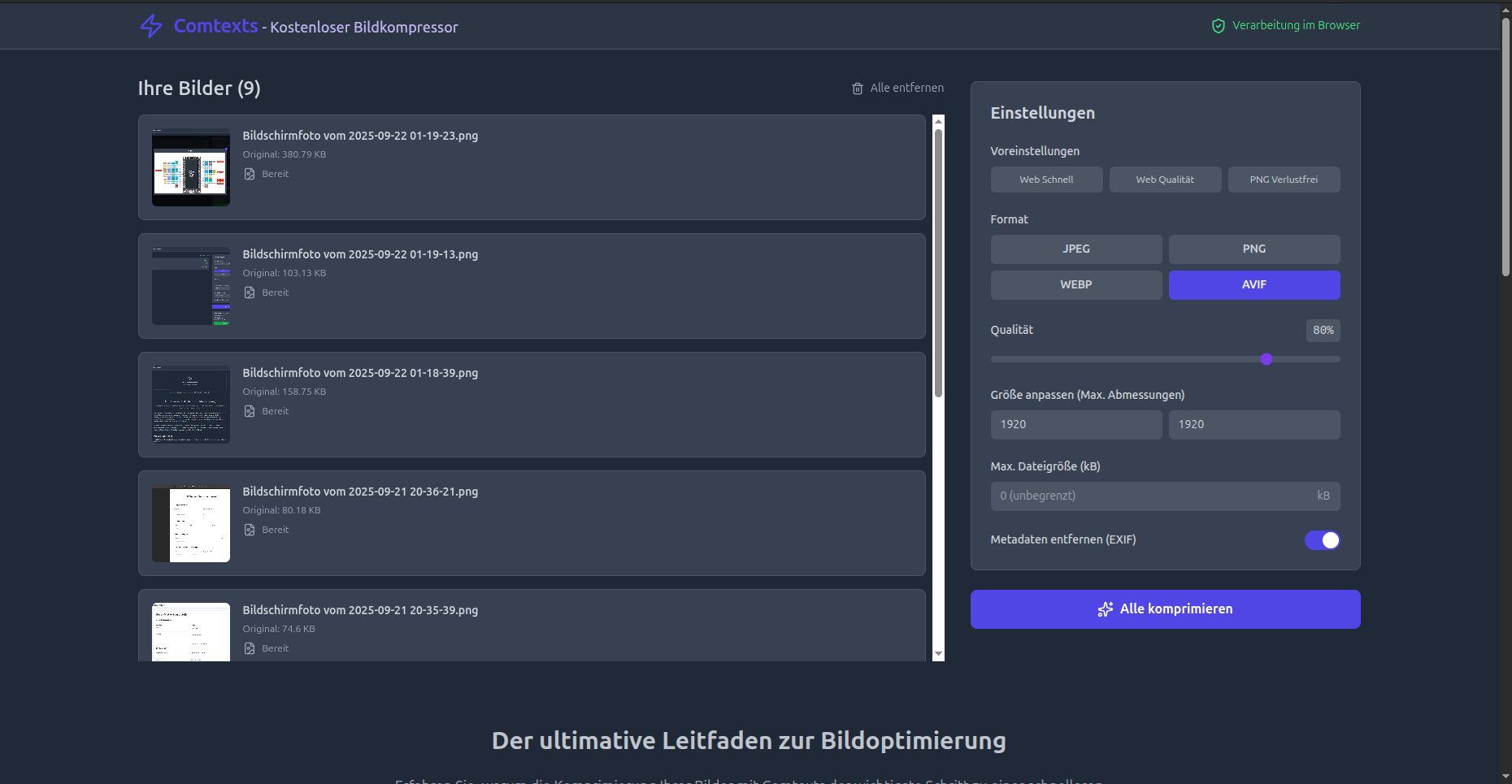Click the sparkle icon inside the Alle komprimieren button
The width and height of the screenshot is (1512, 784).
(x=1106, y=609)
